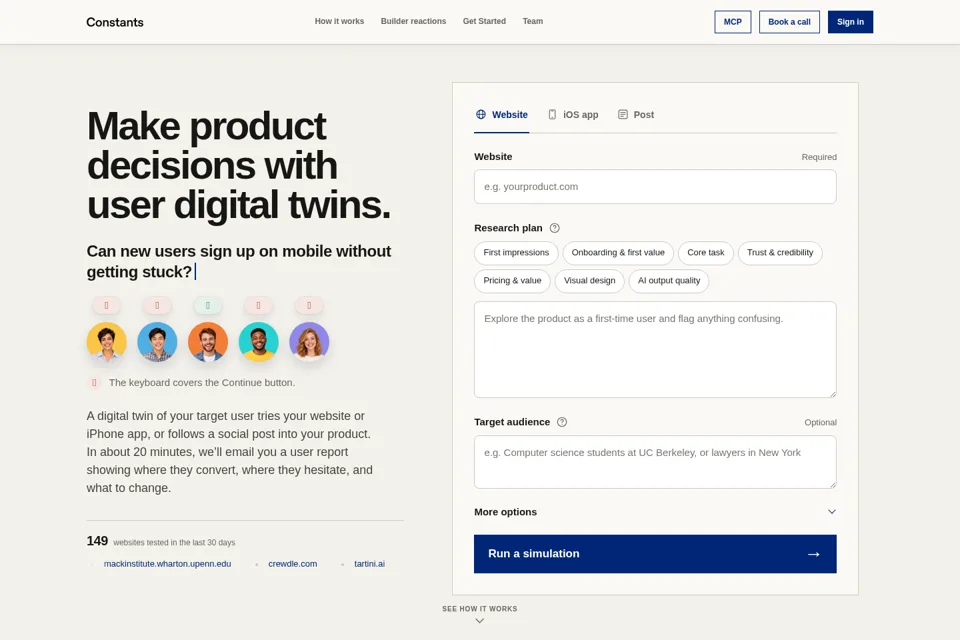Select the Website tab

(501, 115)
